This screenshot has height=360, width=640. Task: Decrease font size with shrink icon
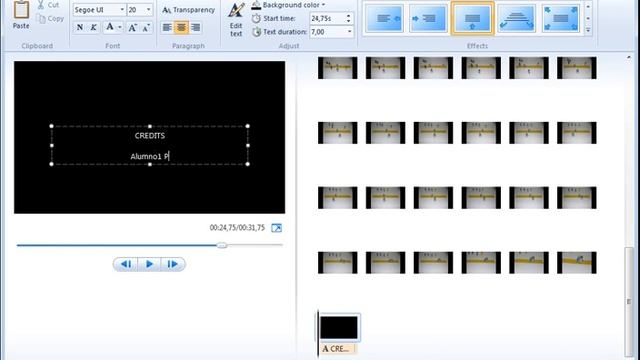pyautogui.click(x=146, y=27)
